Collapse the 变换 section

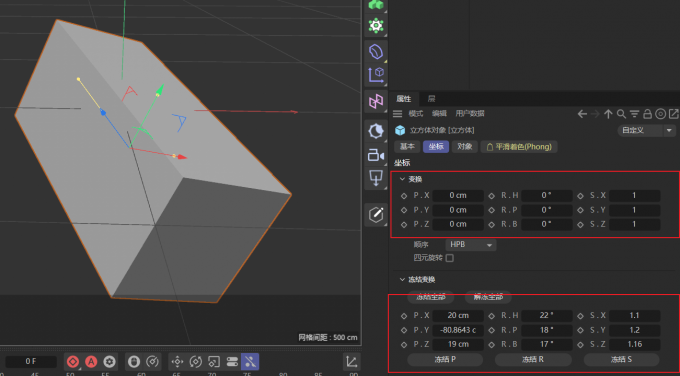click(402, 179)
